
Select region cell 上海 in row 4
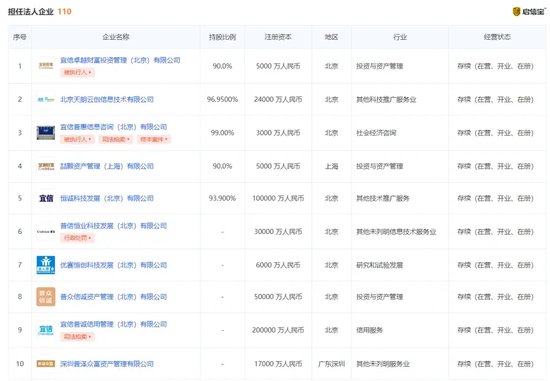(x=331, y=166)
